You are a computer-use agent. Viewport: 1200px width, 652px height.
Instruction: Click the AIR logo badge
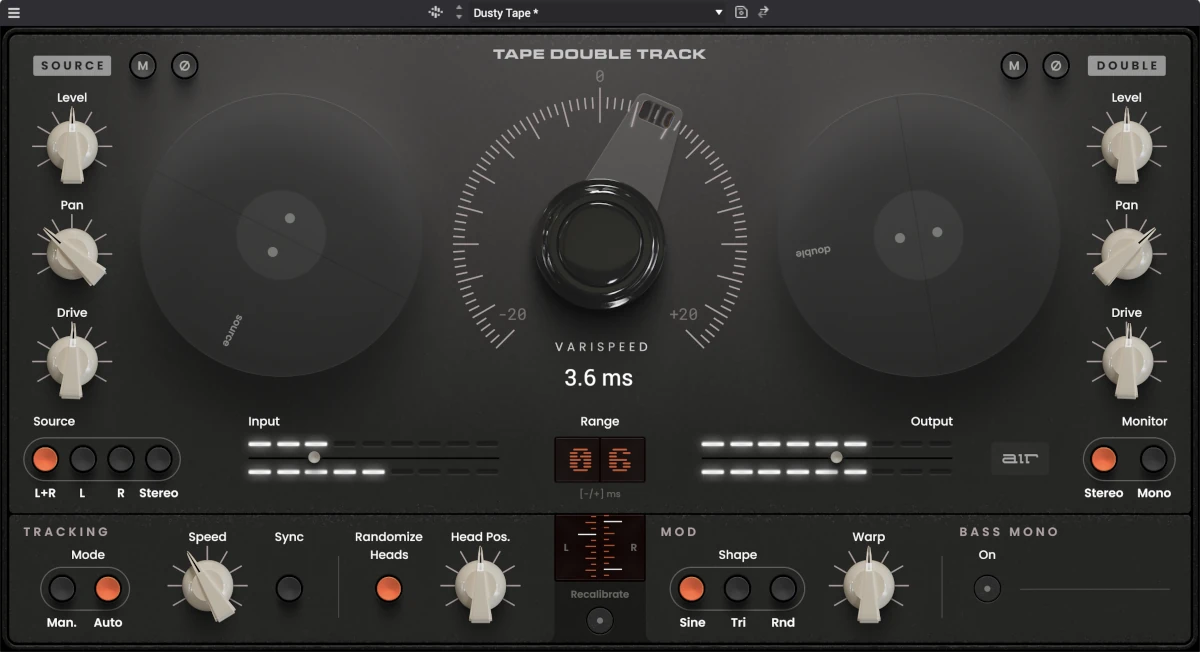point(1019,458)
